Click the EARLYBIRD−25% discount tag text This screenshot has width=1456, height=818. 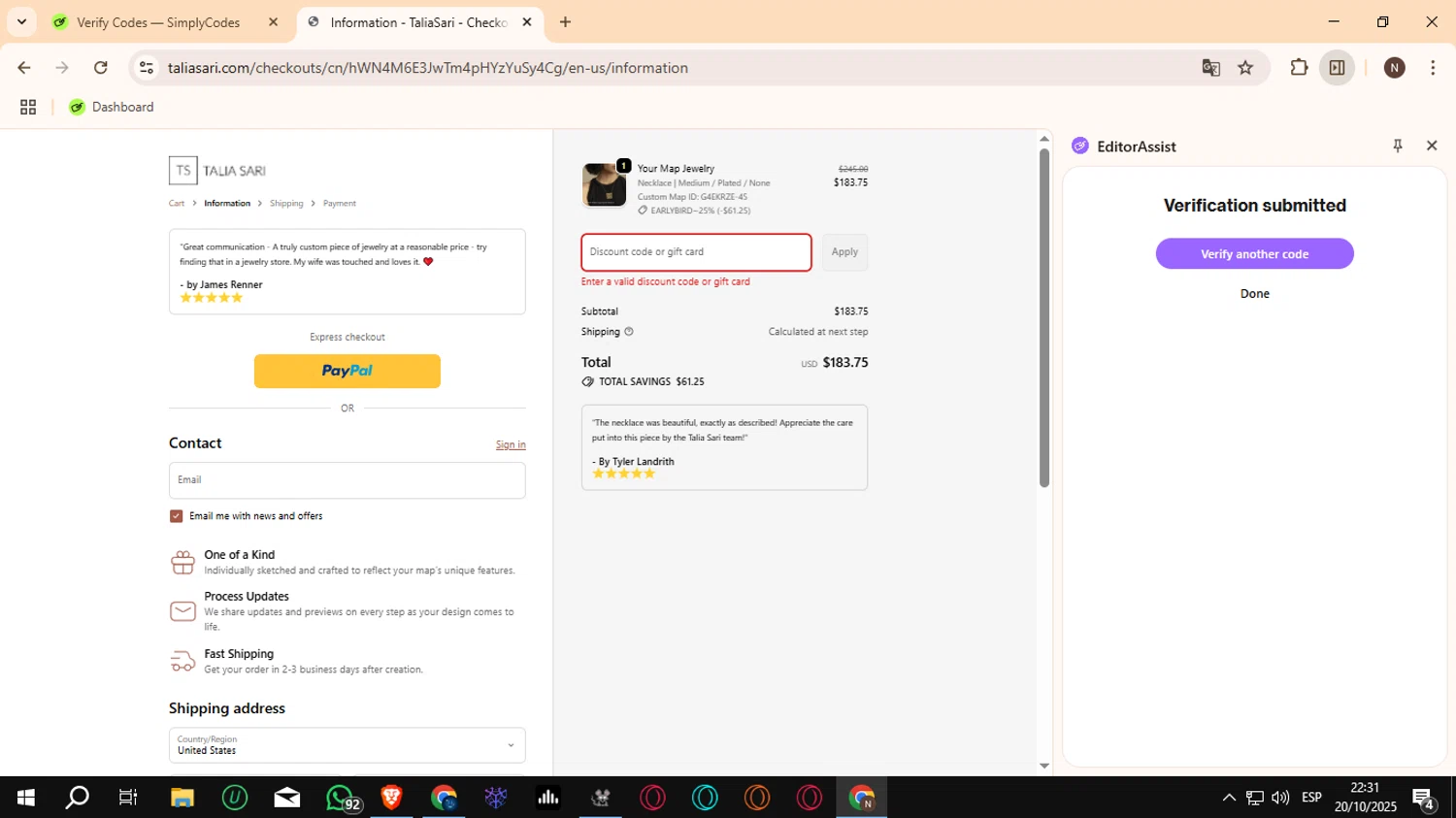click(700, 211)
